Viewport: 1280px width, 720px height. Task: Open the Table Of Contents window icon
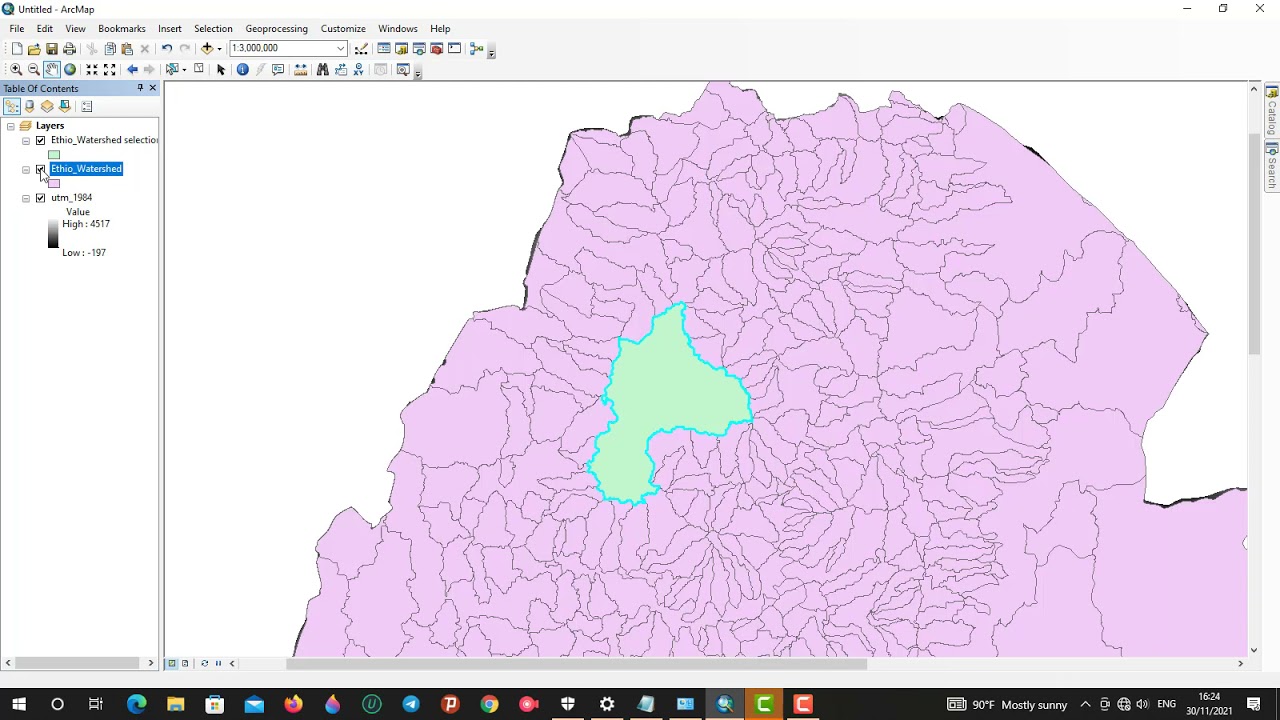pos(384,48)
